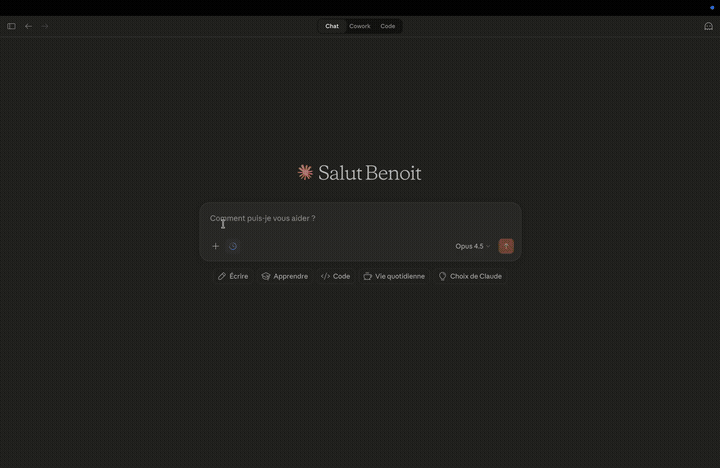This screenshot has width=720, height=468.
Task: Switch to the Cowork tab
Action: [x=360, y=26]
